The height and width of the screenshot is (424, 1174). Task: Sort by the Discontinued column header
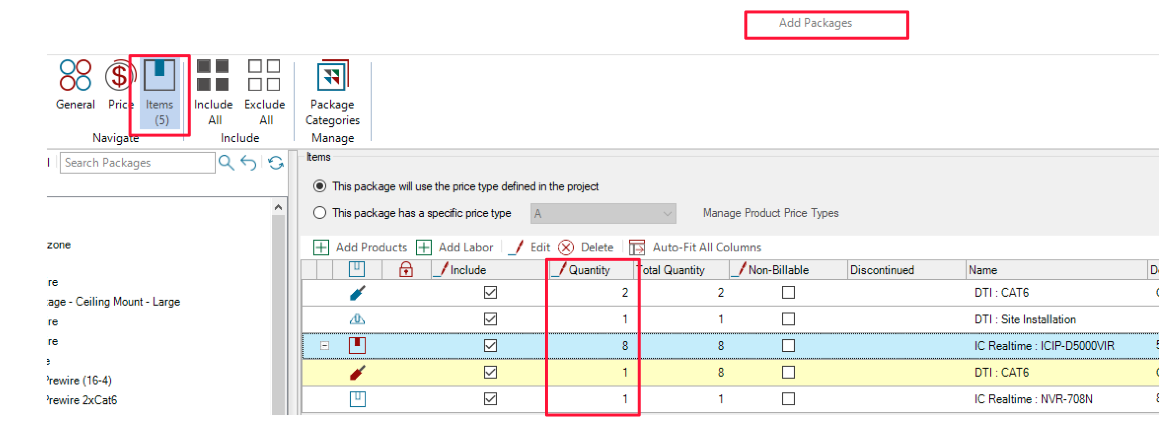point(905,270)
